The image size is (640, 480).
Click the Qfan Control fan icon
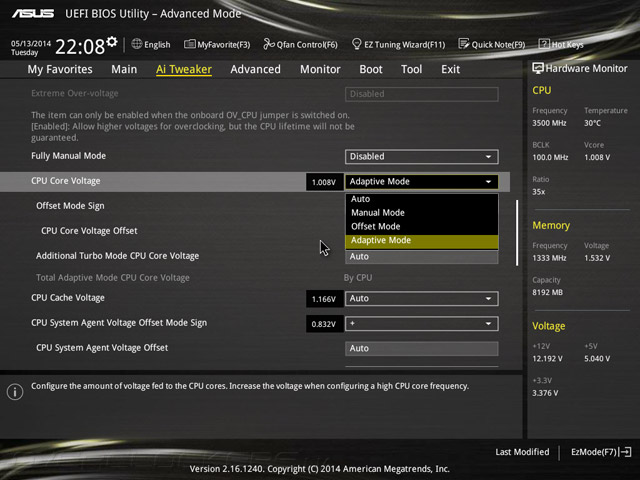point(269,44)
